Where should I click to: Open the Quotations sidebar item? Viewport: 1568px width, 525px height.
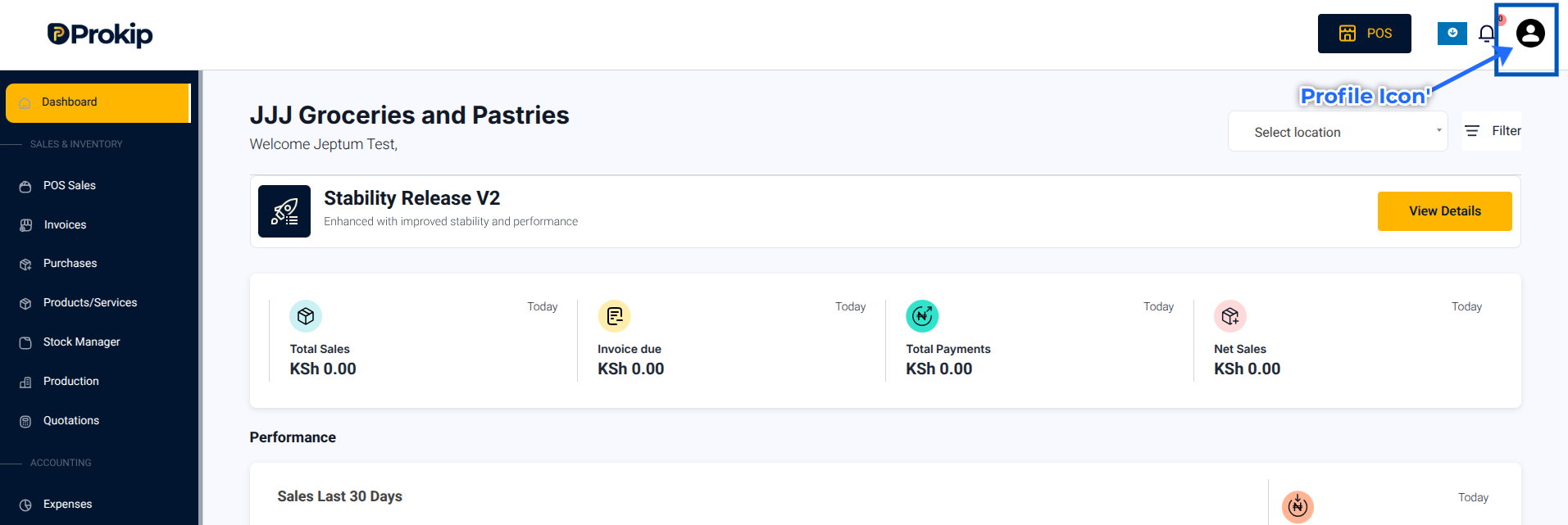(71, 421)
